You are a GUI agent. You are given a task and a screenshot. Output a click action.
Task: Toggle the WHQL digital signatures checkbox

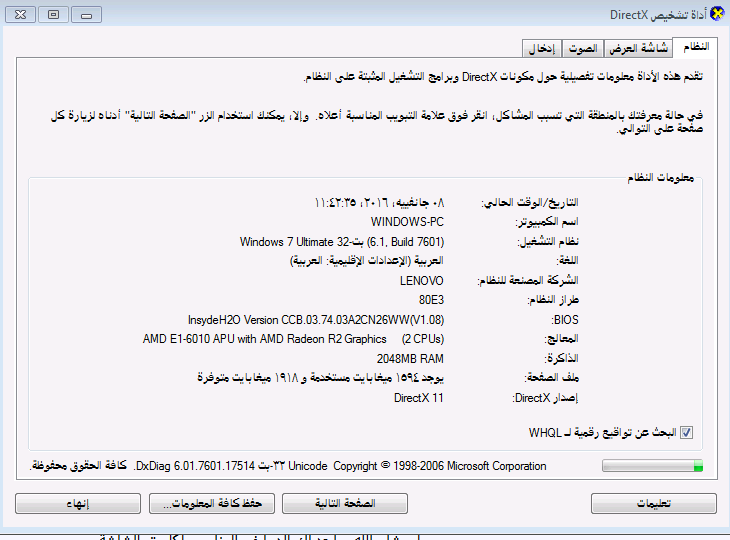tap(686, 432)
